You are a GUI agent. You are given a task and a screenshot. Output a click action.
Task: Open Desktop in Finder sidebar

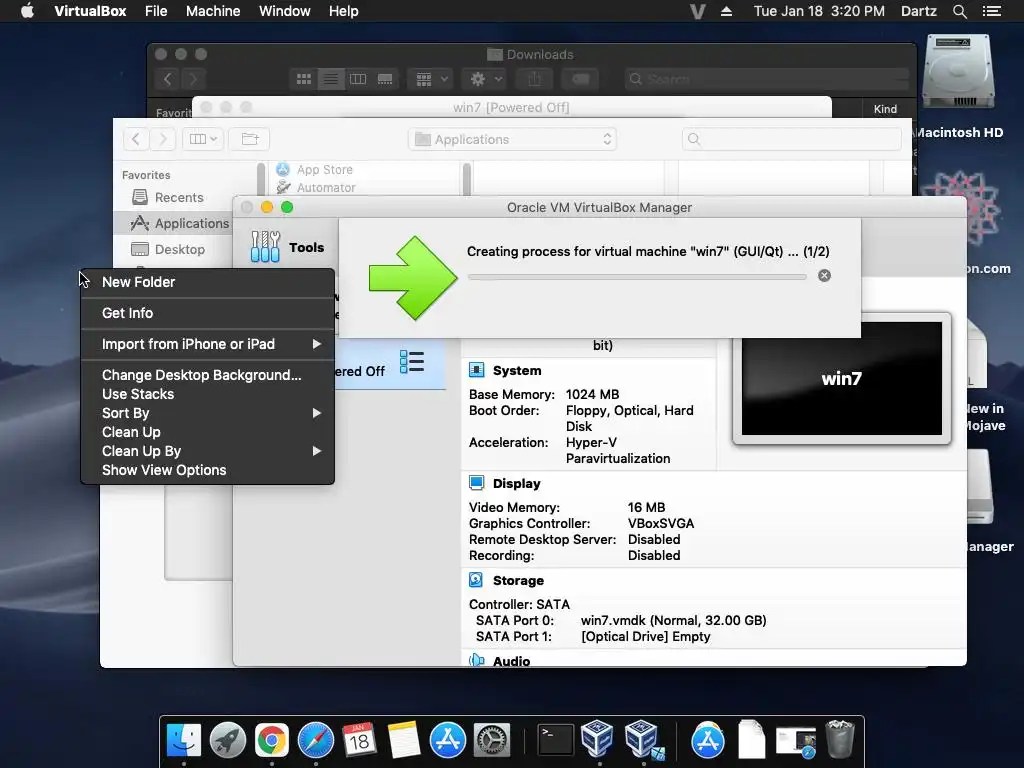coord(168,249)
